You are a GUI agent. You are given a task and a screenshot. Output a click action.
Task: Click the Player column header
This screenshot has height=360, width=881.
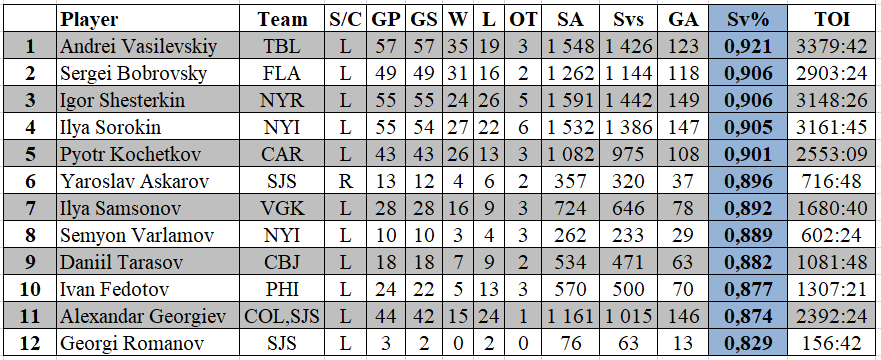point(148,19)
